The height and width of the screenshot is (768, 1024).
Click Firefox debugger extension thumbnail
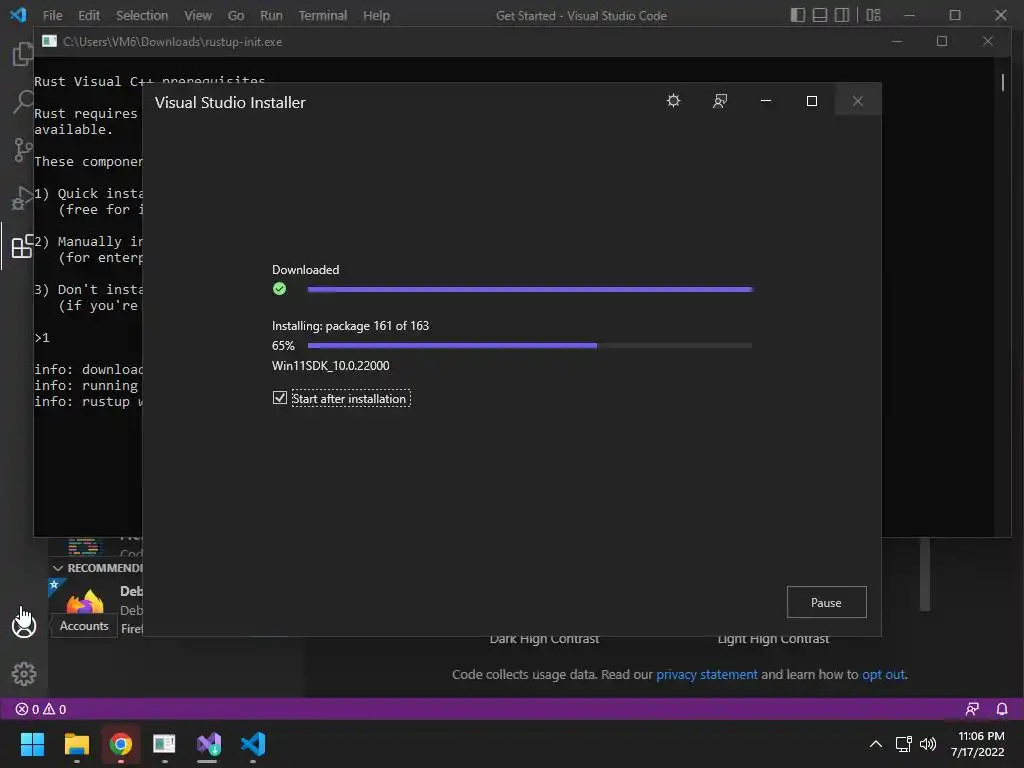click(x=85, y=602)
